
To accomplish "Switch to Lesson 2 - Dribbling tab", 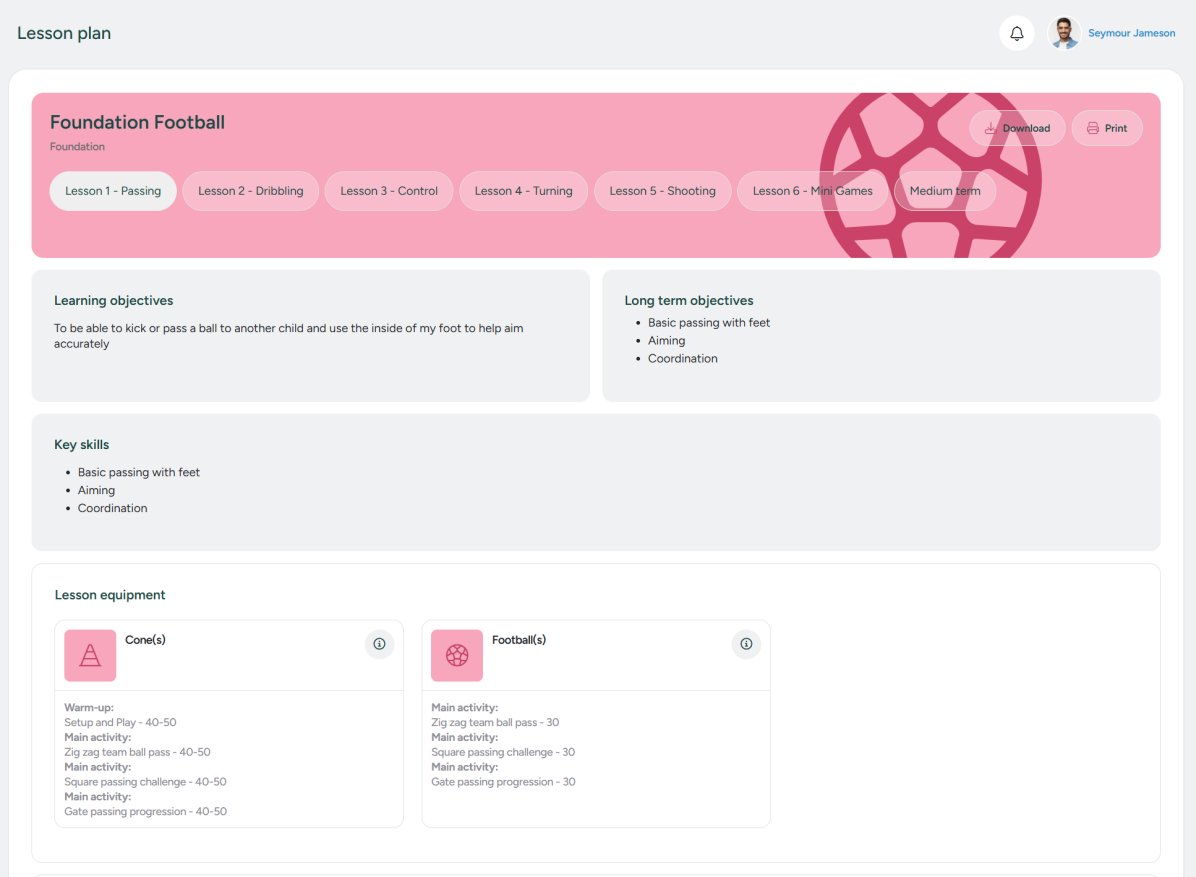I will [x=250, y=191].
